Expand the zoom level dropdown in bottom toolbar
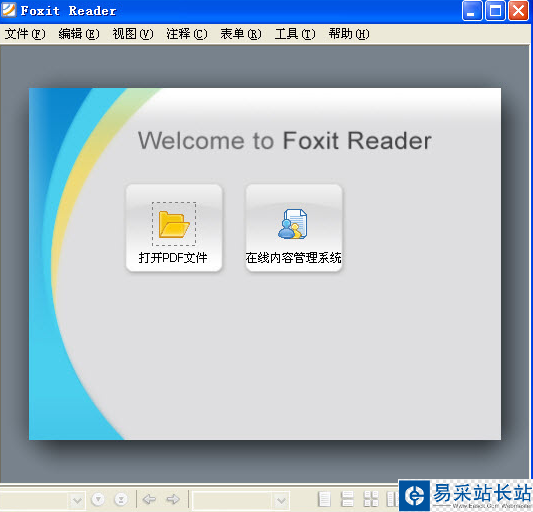The width and height of the screenshot is (533, 512). tap(281, 500)
